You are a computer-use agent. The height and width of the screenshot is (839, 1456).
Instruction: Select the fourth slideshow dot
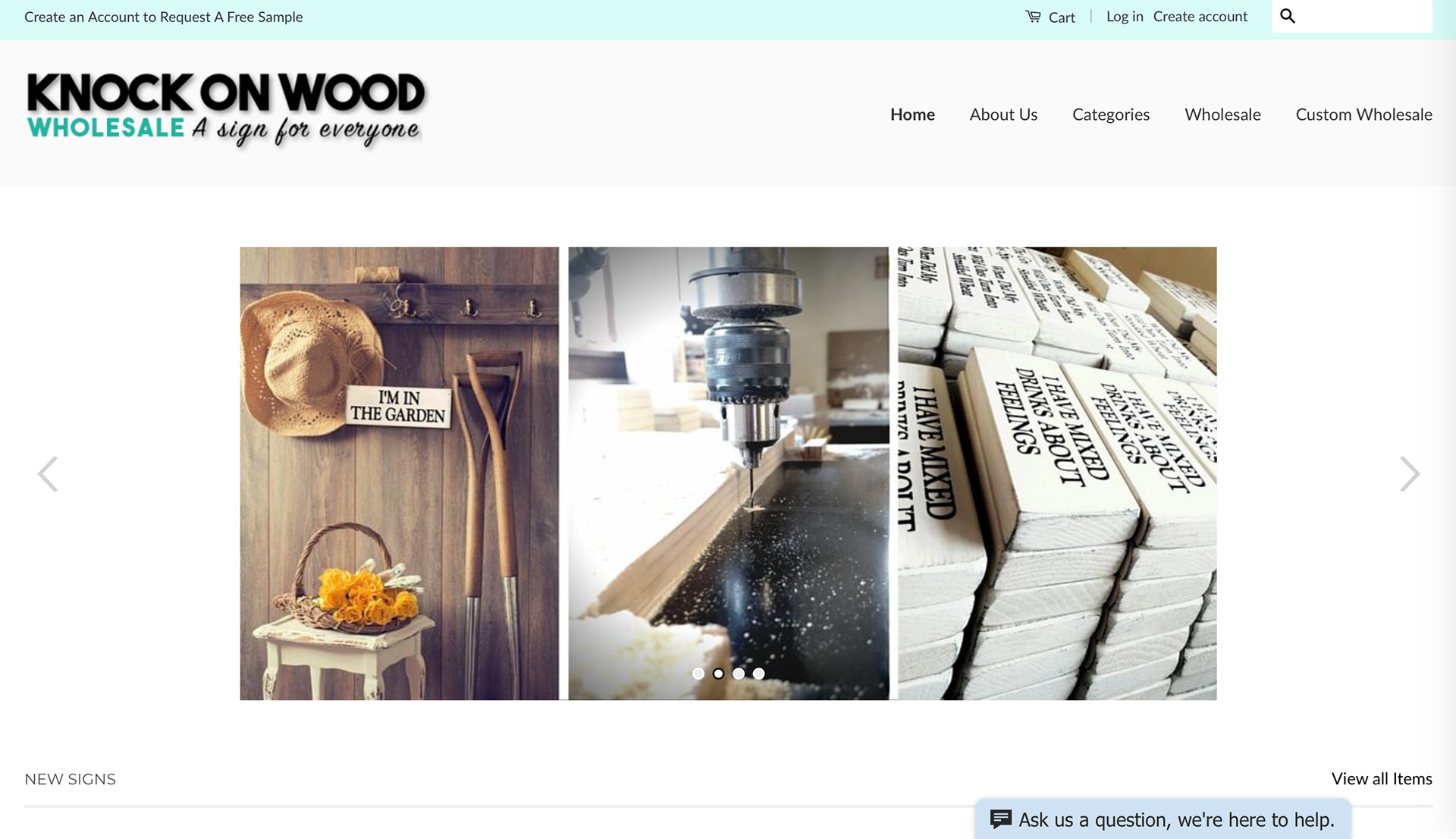coord(758,674)
